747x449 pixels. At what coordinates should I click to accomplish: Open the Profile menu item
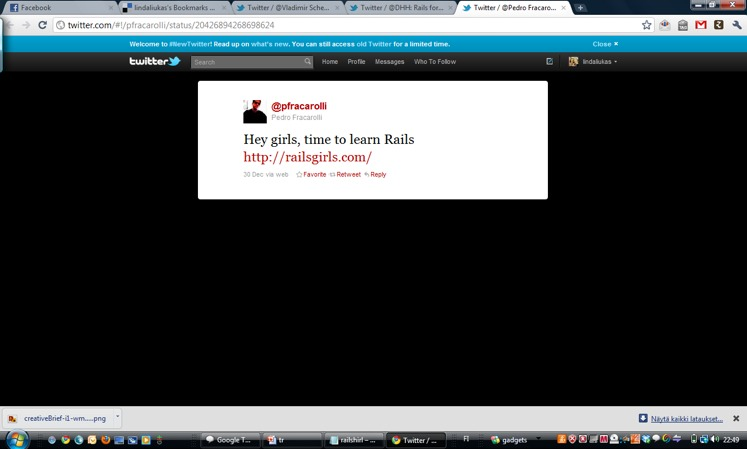point(356,61)
